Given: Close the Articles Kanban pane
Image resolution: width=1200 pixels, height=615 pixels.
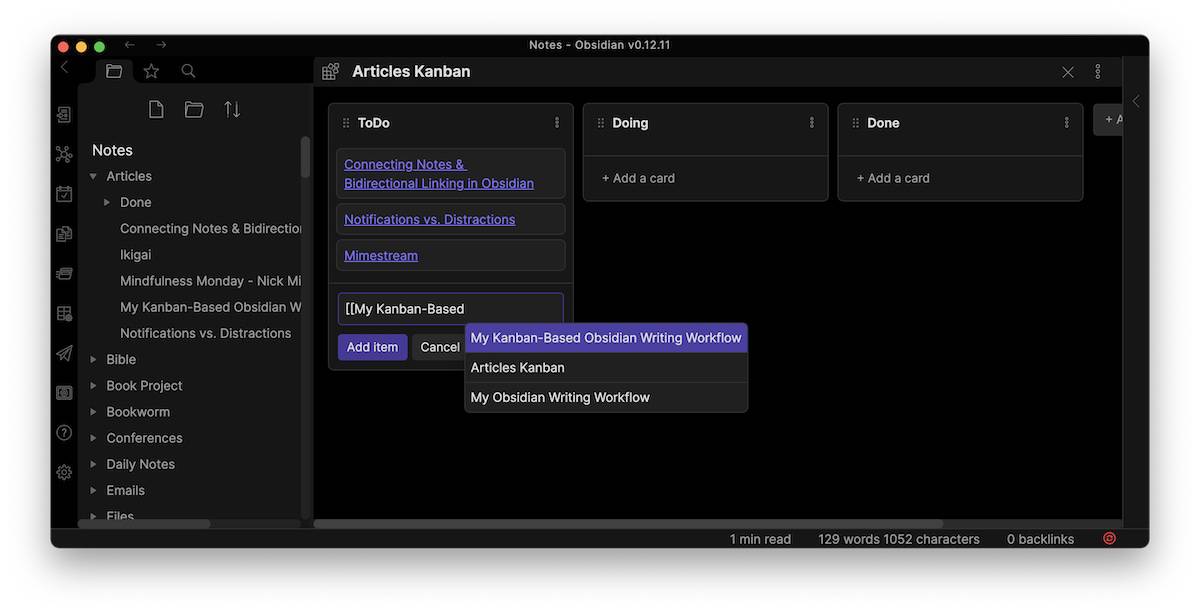Looking at the screenshot, I should click(x=1068, y=72).
